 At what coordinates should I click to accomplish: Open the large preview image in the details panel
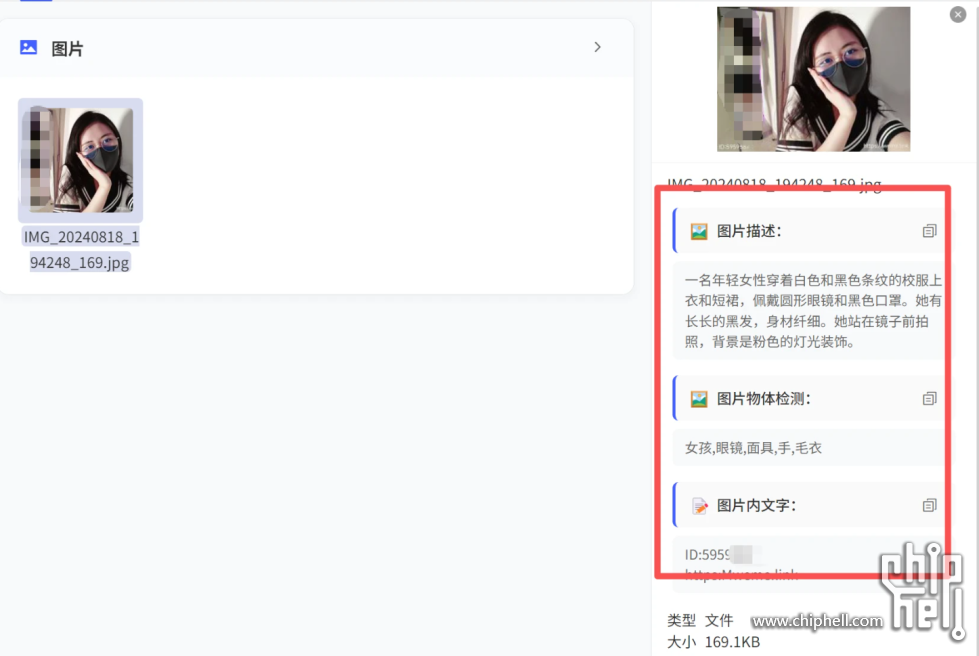(813, 79)
